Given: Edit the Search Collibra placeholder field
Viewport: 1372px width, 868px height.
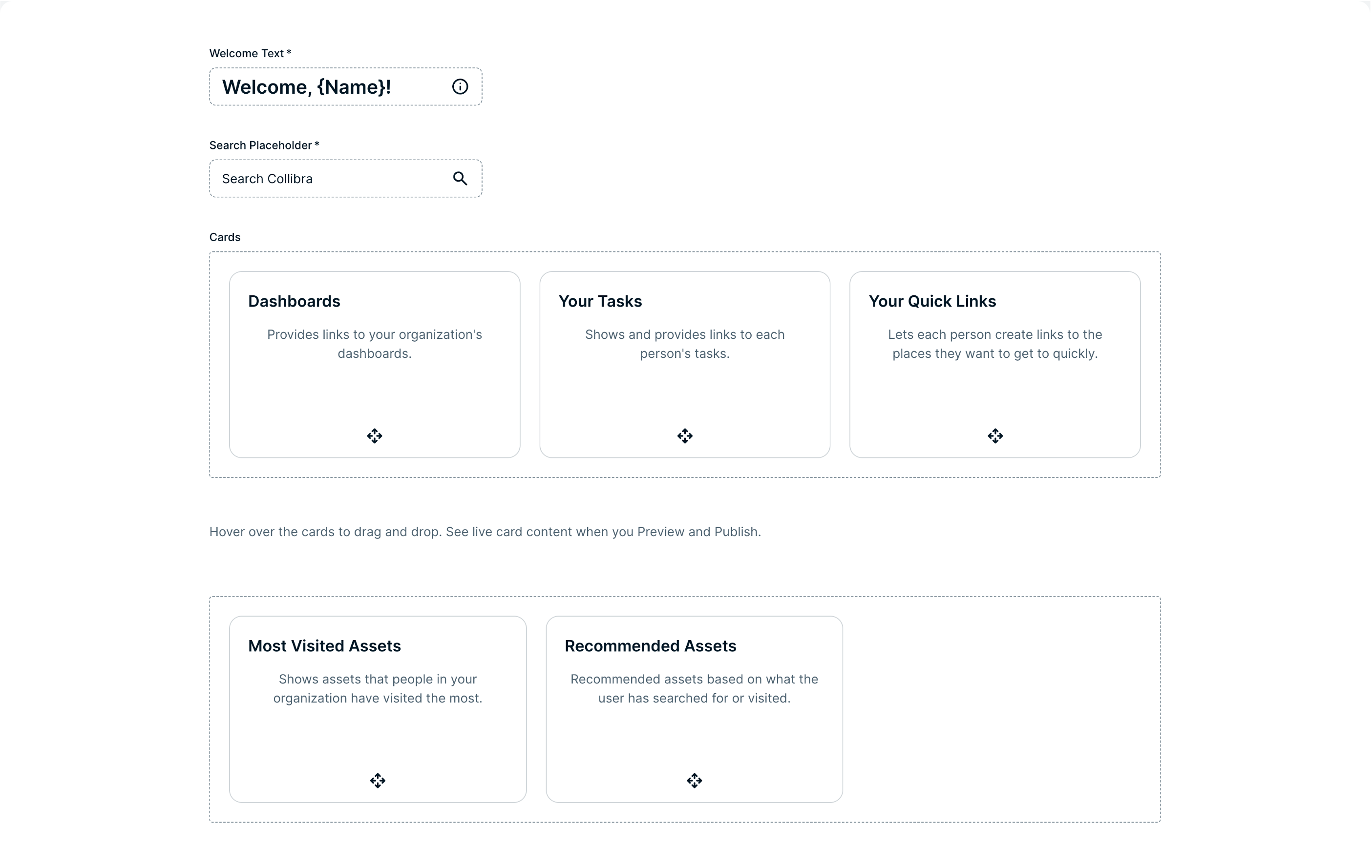Looking at the screenshot, I should point(345,178).
